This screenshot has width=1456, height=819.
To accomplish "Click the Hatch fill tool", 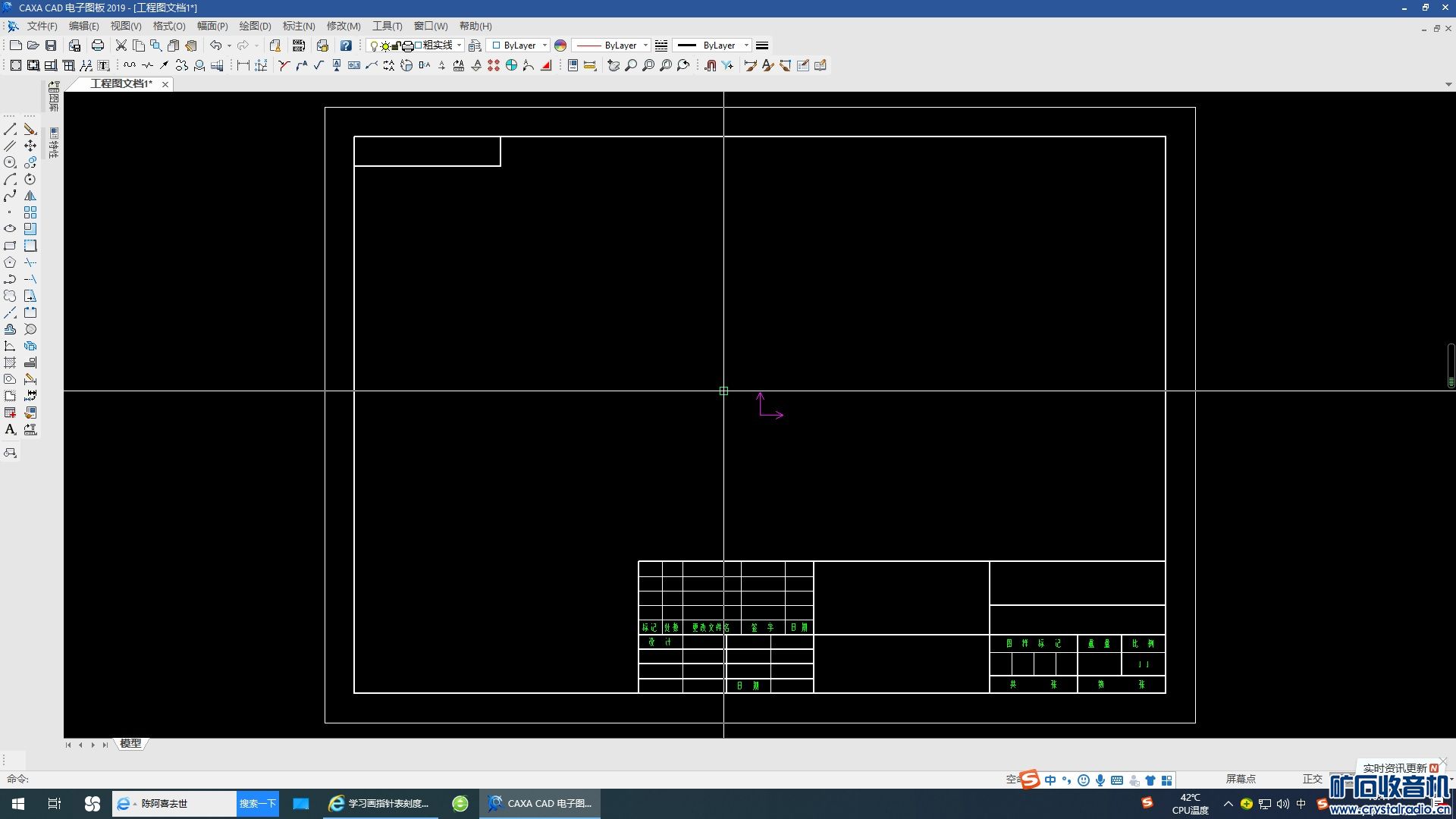I will [x=10, y=362].
